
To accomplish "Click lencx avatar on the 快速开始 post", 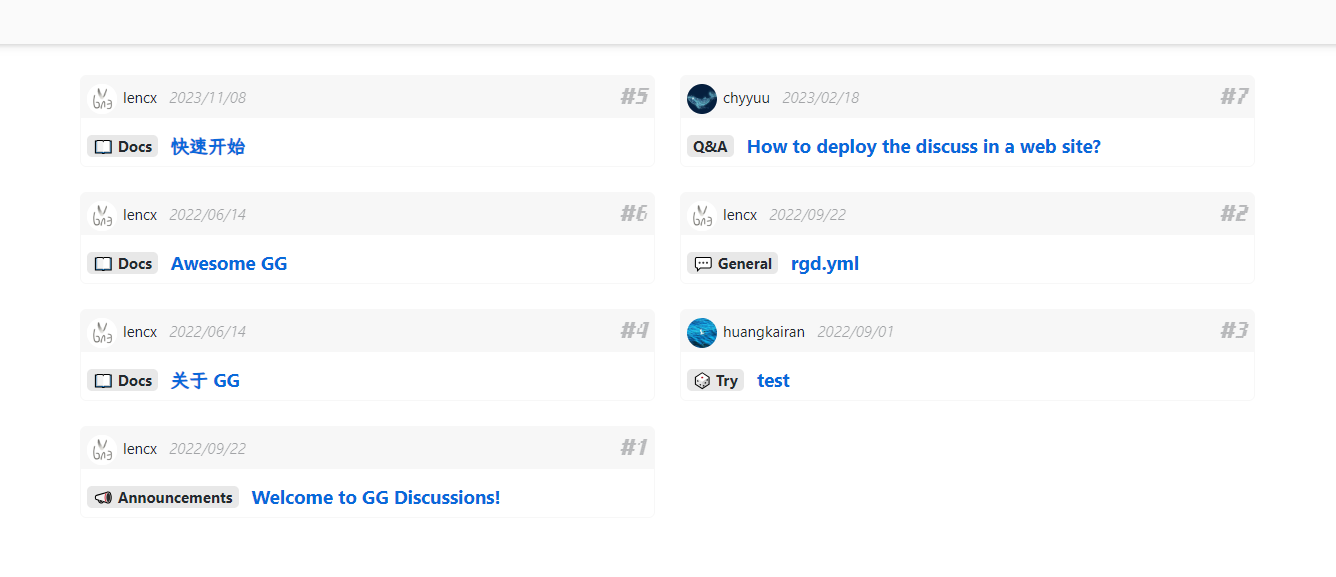I will 102,98.
